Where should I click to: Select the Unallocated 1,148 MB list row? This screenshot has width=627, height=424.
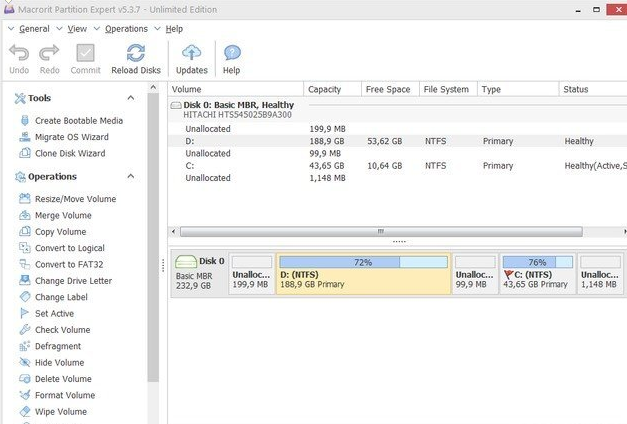pos(397,178)
